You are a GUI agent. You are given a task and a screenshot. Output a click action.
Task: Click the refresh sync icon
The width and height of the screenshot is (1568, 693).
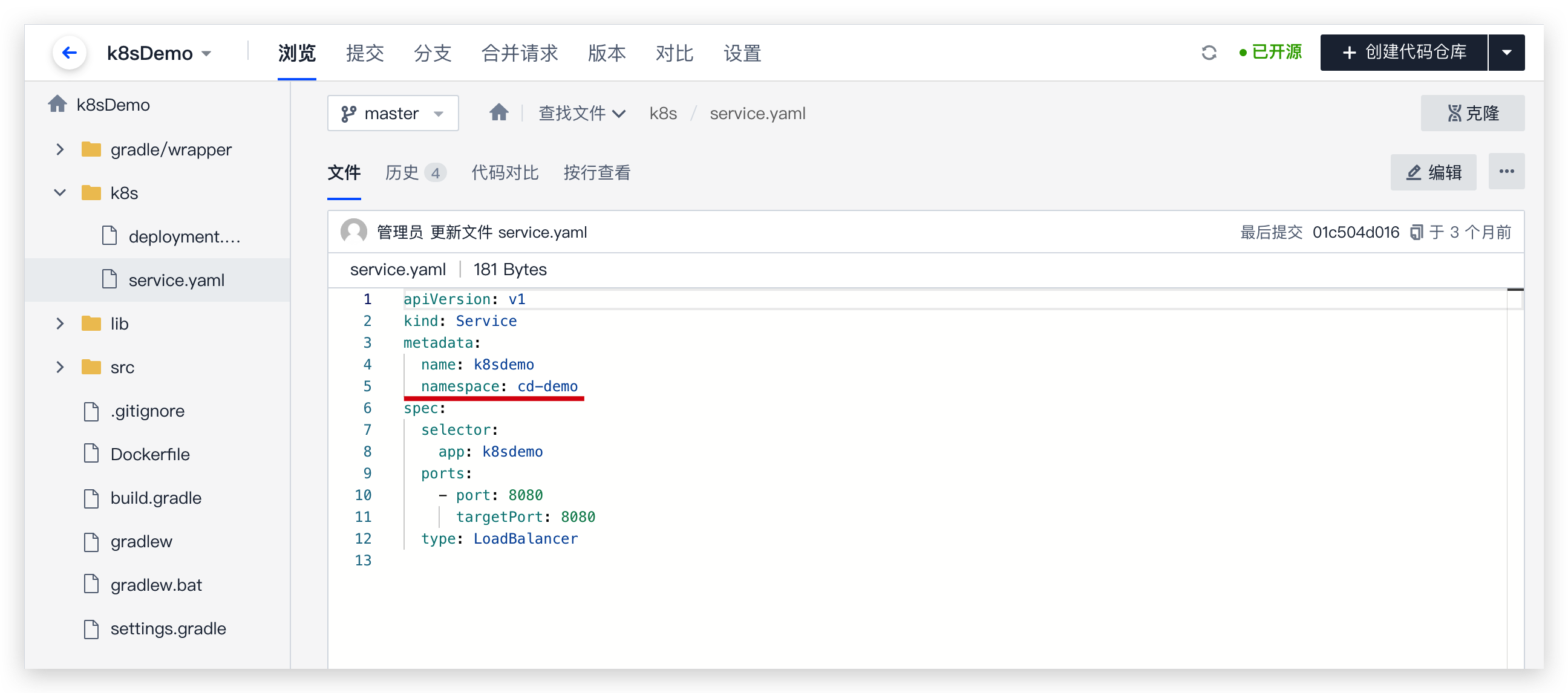coord(1209,53)
